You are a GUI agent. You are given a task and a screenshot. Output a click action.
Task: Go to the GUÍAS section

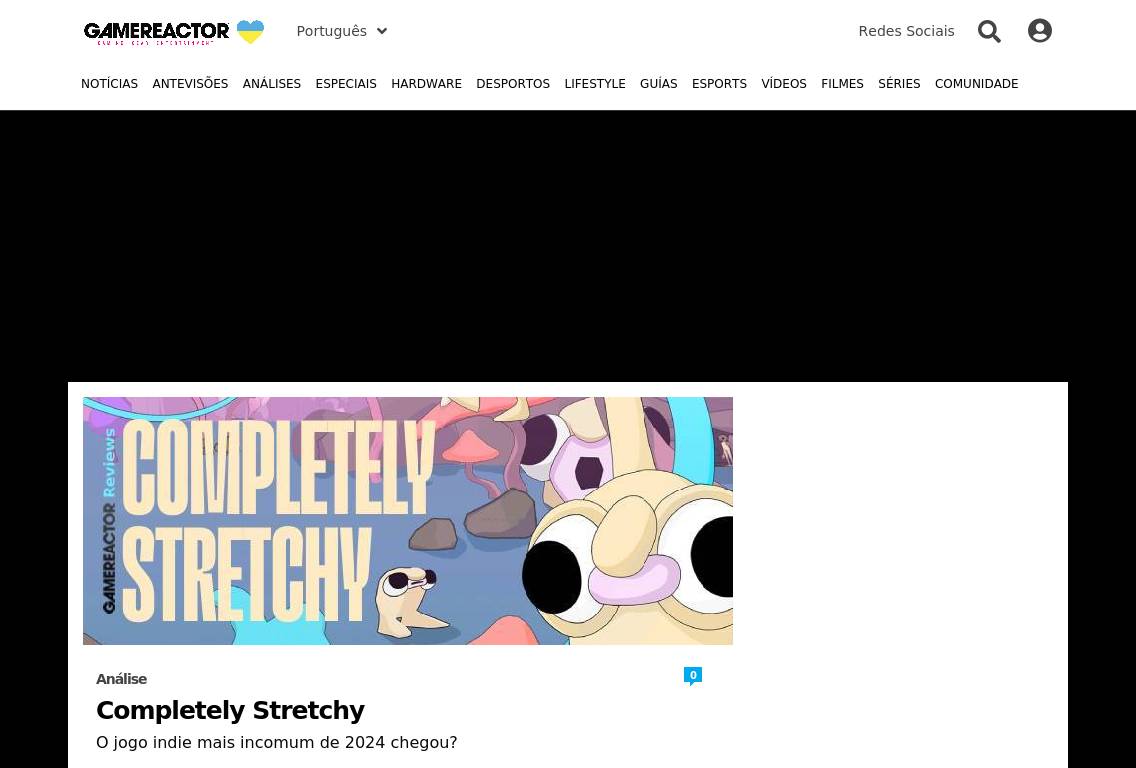pos(659,84)
